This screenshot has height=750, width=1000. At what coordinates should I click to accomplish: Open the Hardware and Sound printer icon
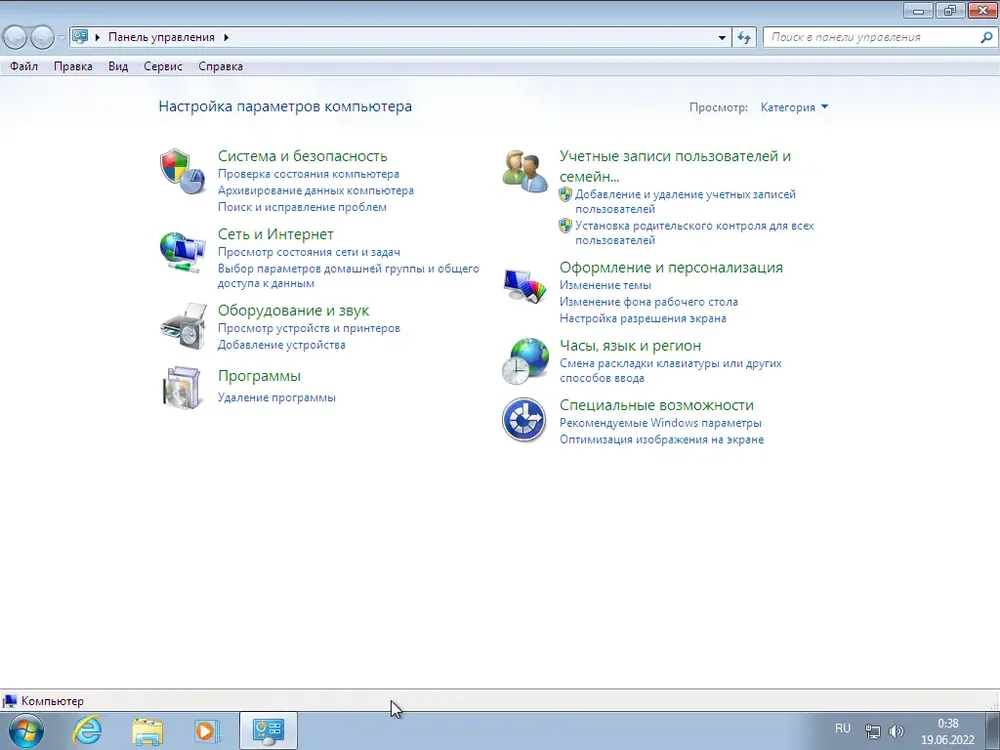coord(184,326)
